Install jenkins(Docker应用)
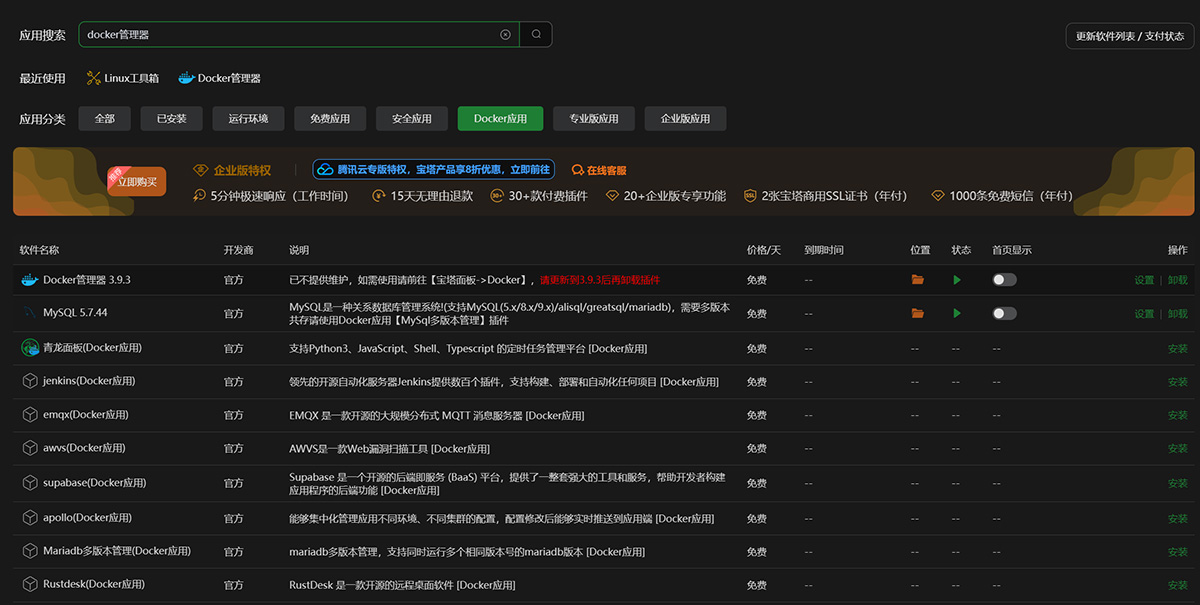 click(1177, 382)
